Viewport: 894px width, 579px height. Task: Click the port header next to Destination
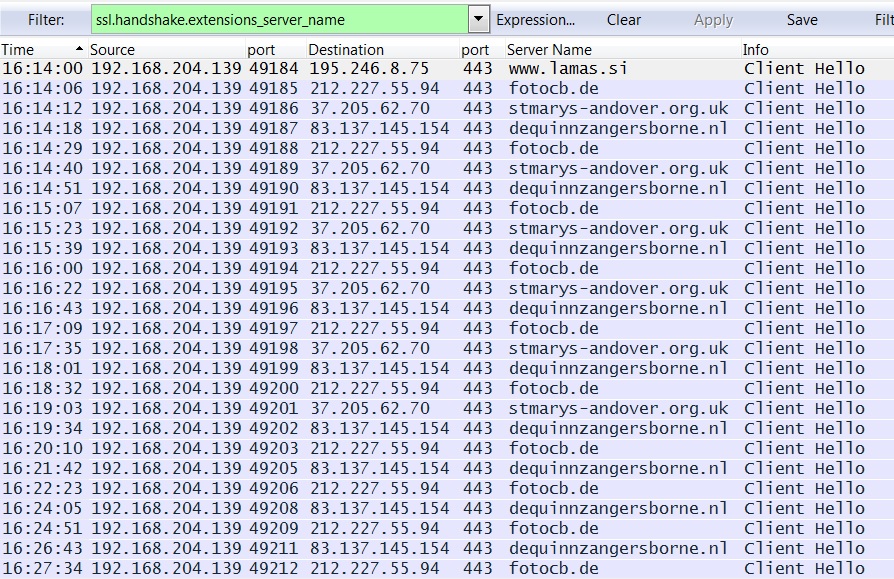(475, 50)
